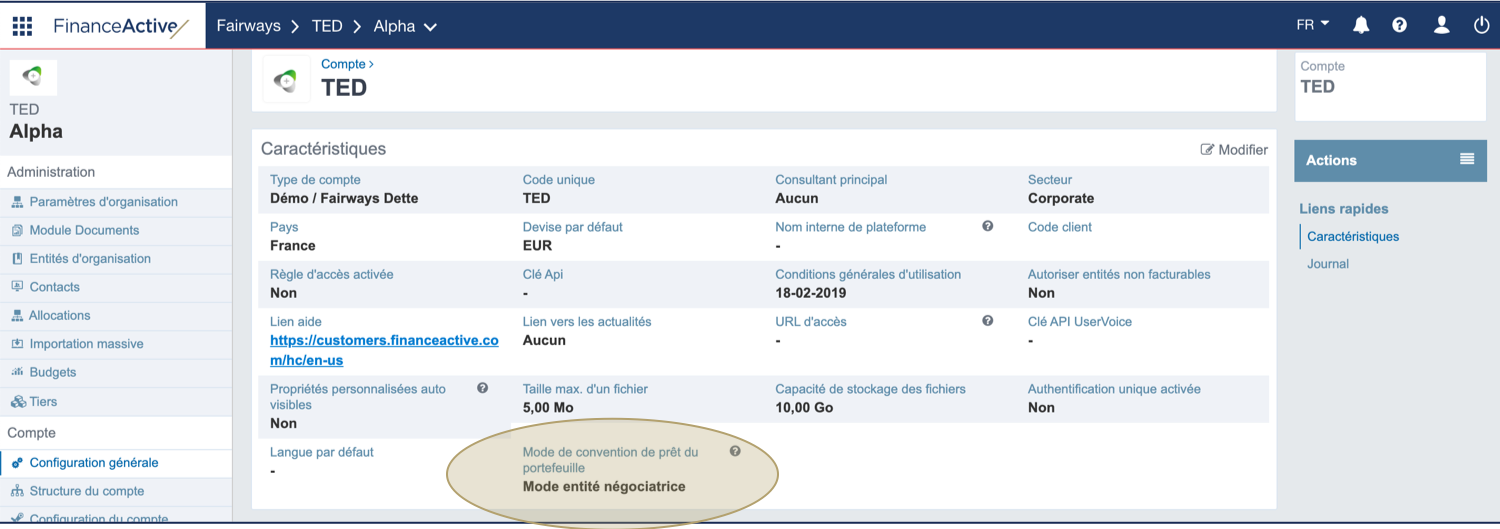
Task: Open Allocations in sidebar
Action: coord(60,315)
